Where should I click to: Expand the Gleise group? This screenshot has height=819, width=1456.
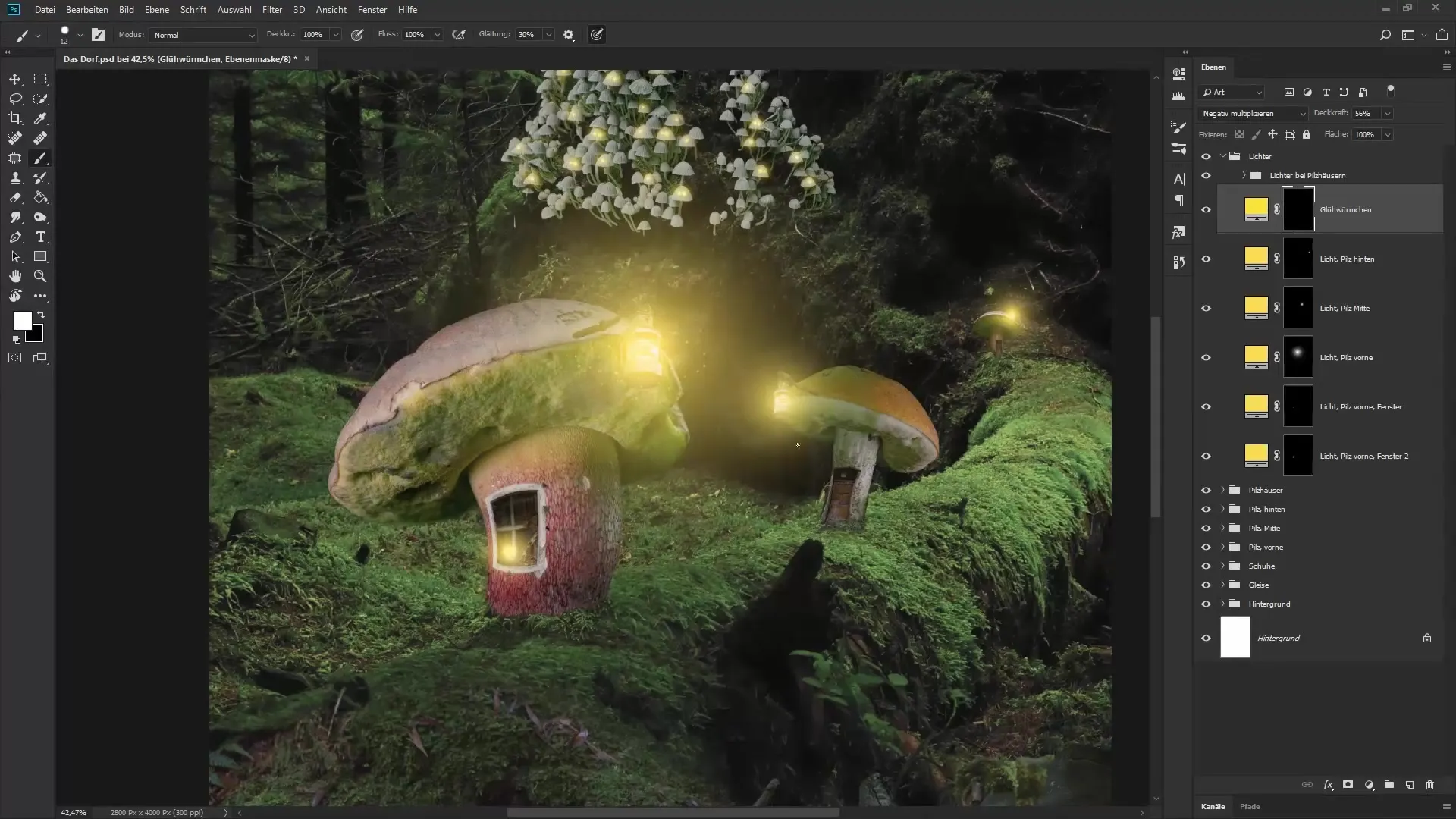coord(1222,585)
